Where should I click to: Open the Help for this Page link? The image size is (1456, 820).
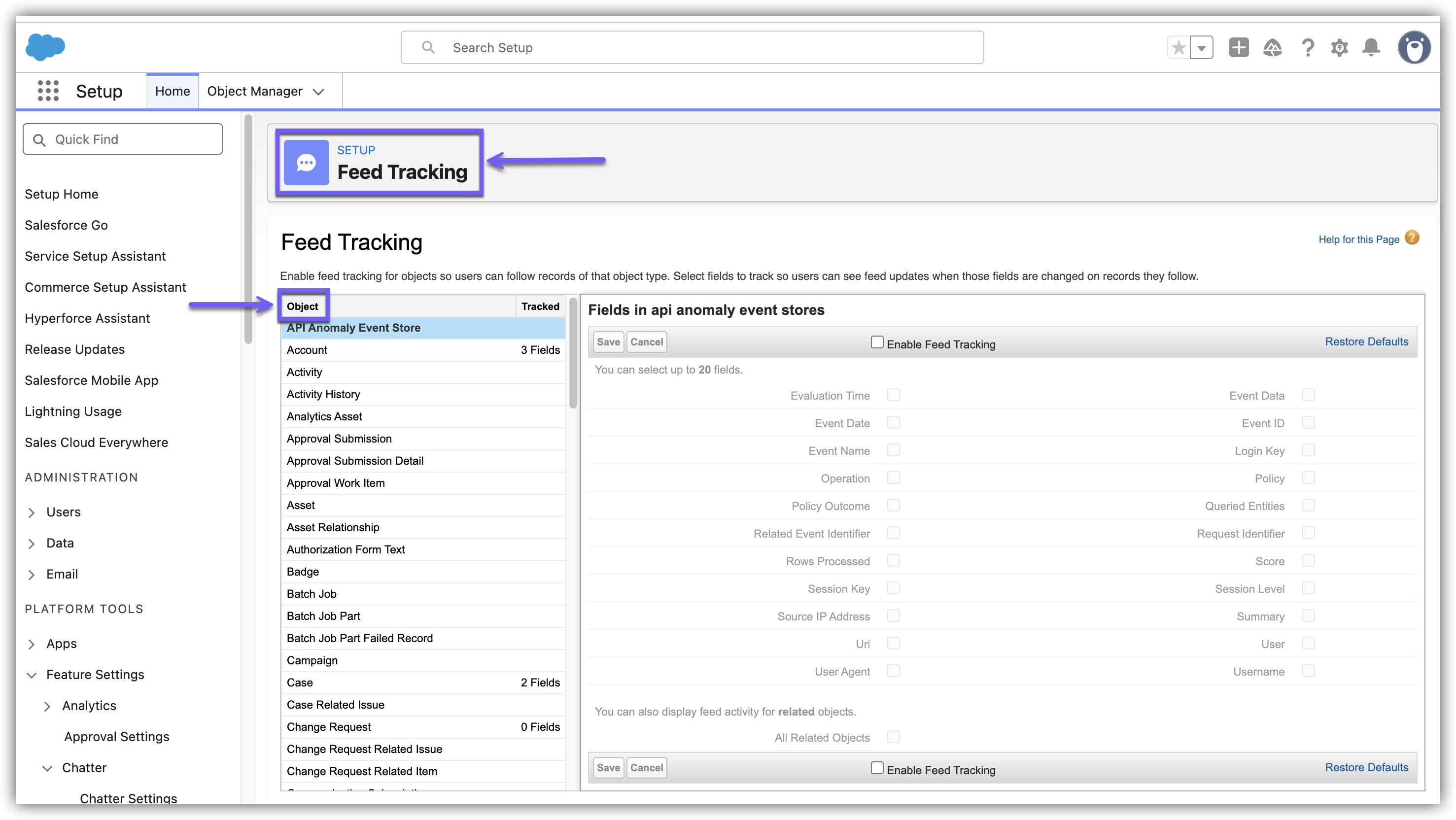point(1358,239)
